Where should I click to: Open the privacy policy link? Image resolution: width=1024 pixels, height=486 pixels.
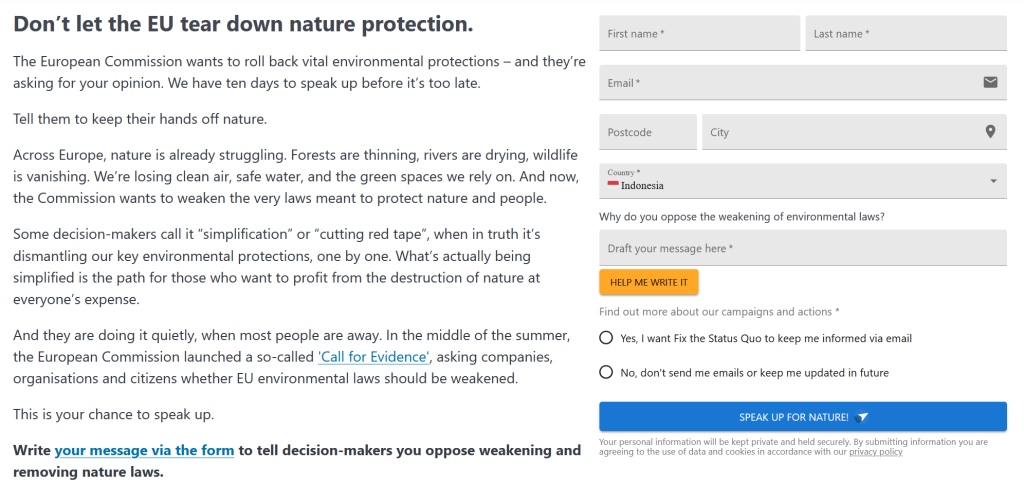[875, 452]
